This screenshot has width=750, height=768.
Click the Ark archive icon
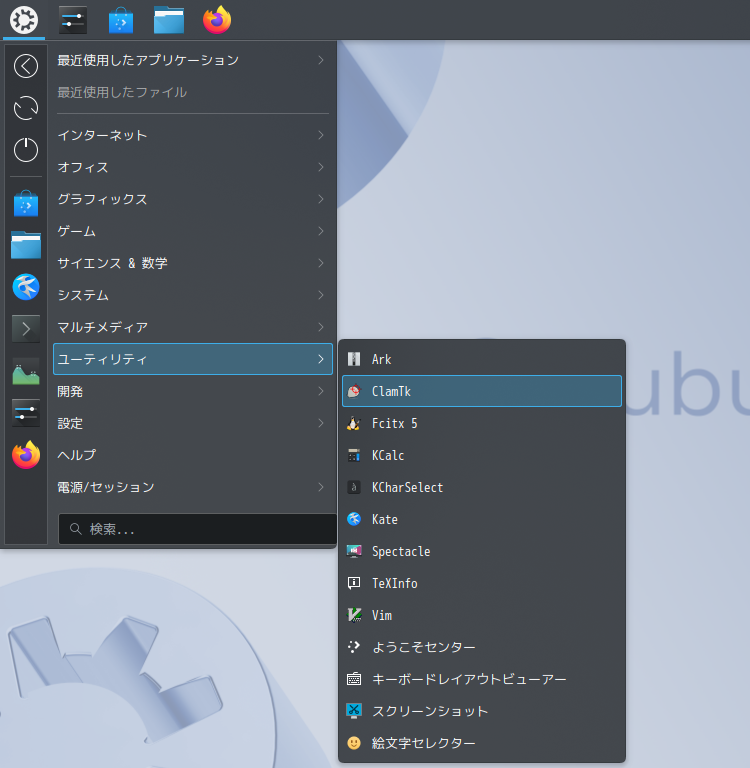[354, 359]
